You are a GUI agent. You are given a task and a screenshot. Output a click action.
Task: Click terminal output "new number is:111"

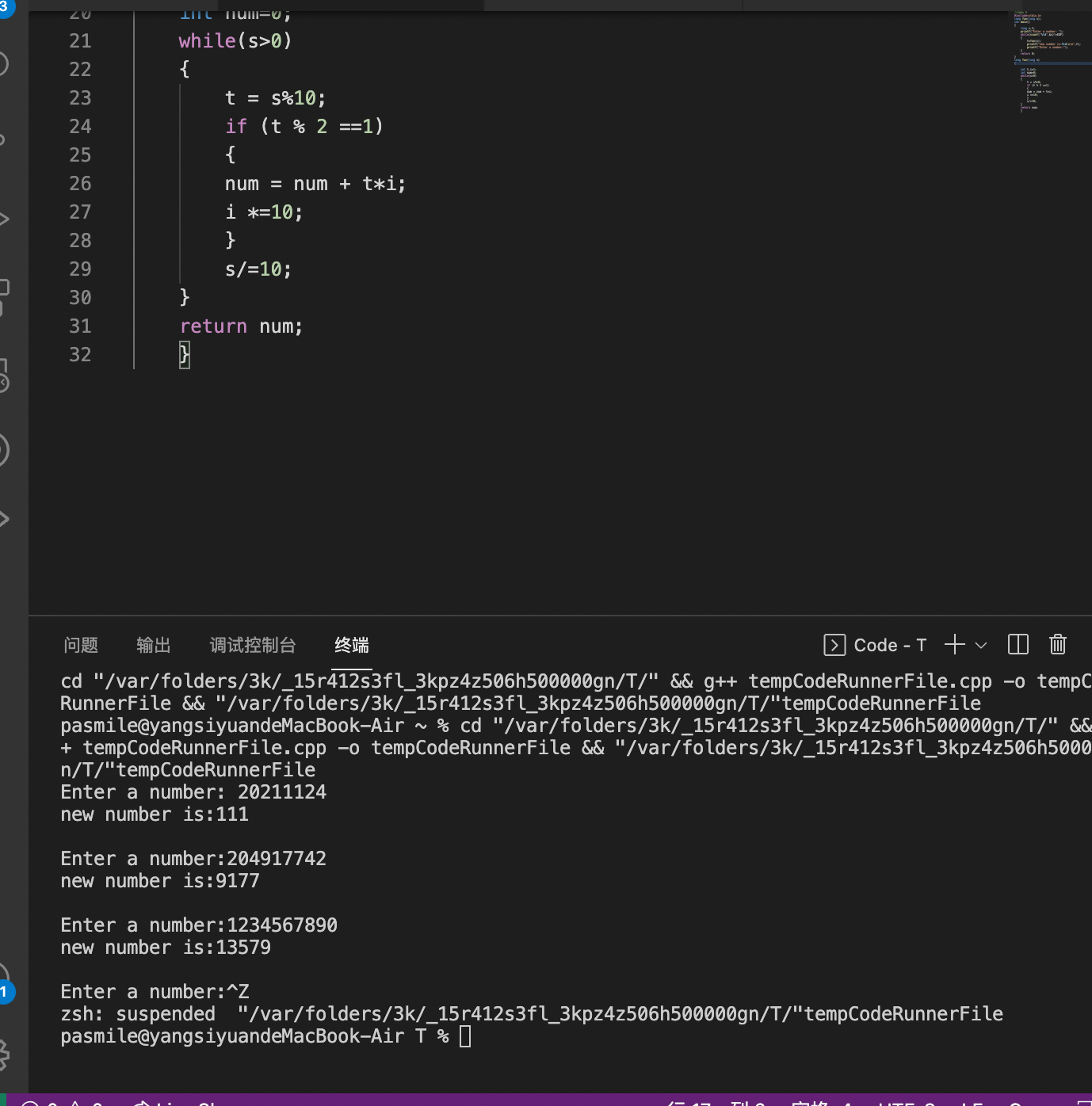(155, 814)
